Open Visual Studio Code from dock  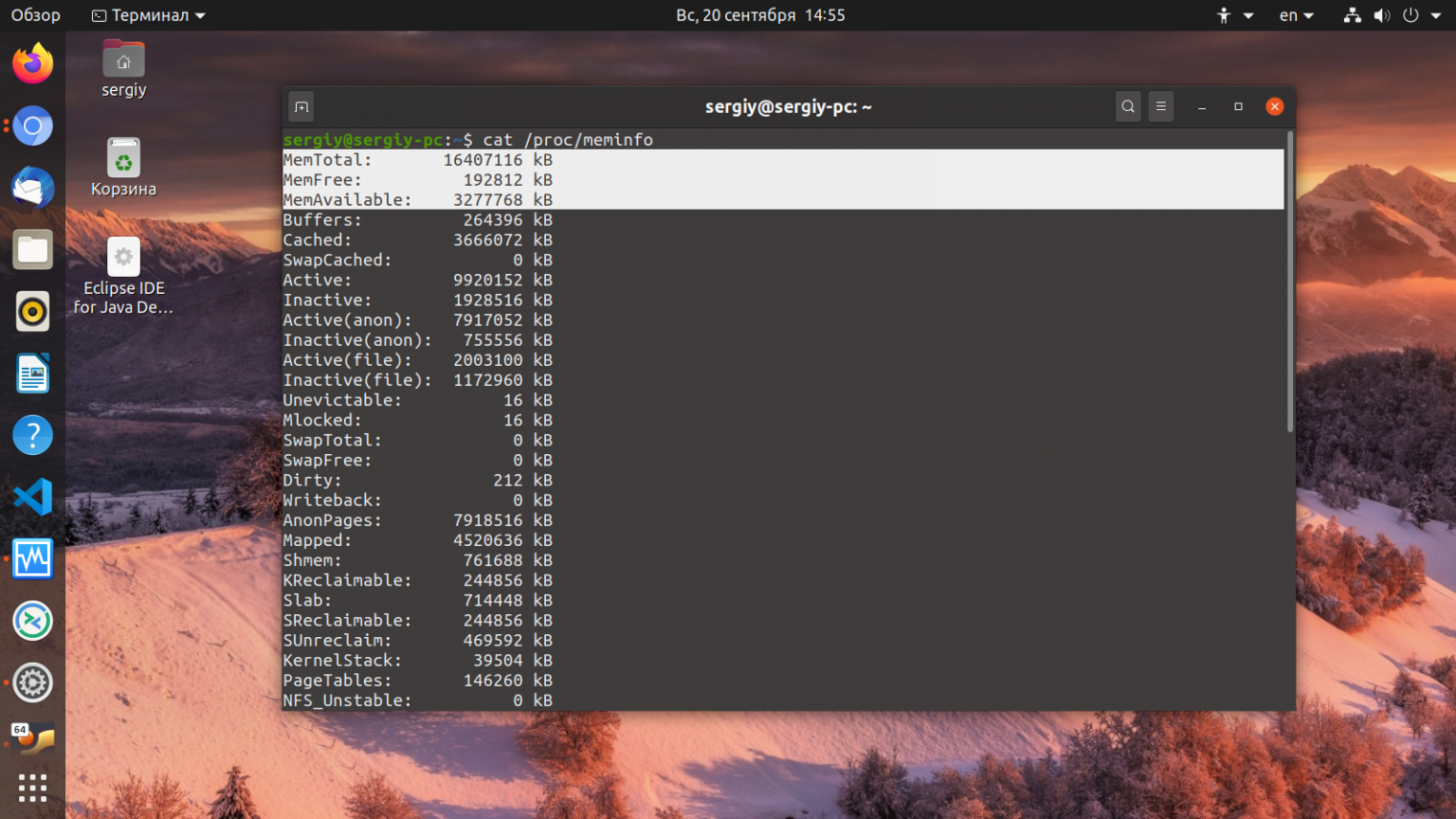coord(33,496)
